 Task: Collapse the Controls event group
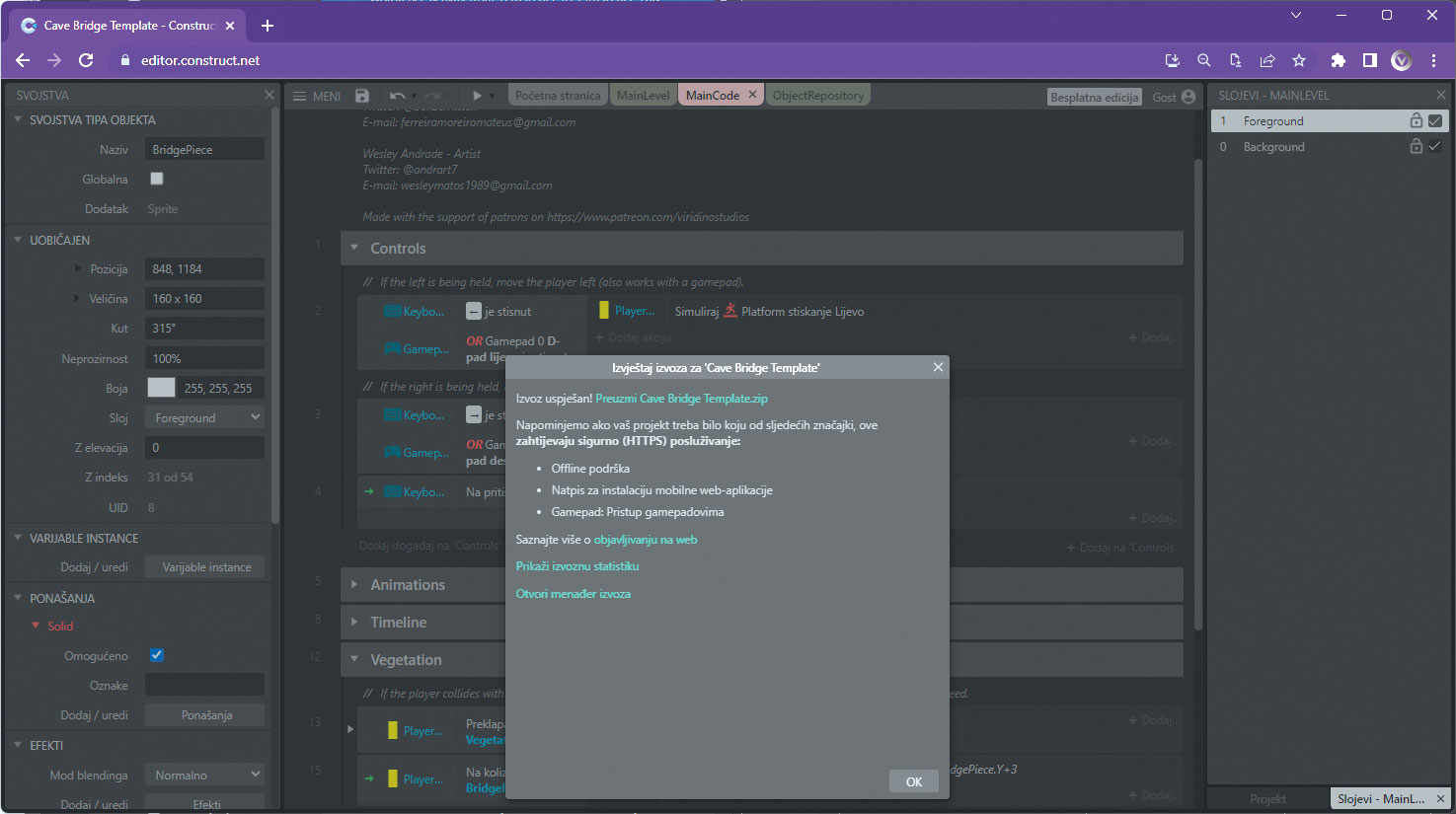[x=354, y=249]
